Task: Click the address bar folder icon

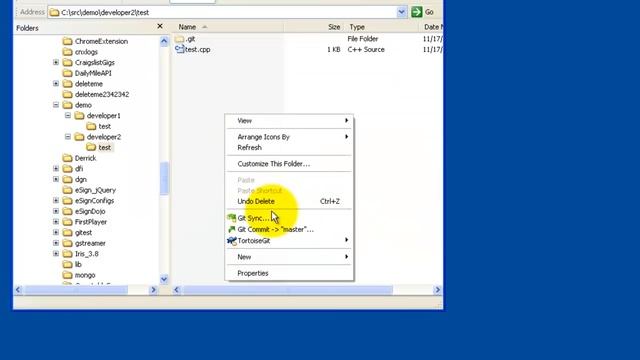Action: tap(54, 12)
